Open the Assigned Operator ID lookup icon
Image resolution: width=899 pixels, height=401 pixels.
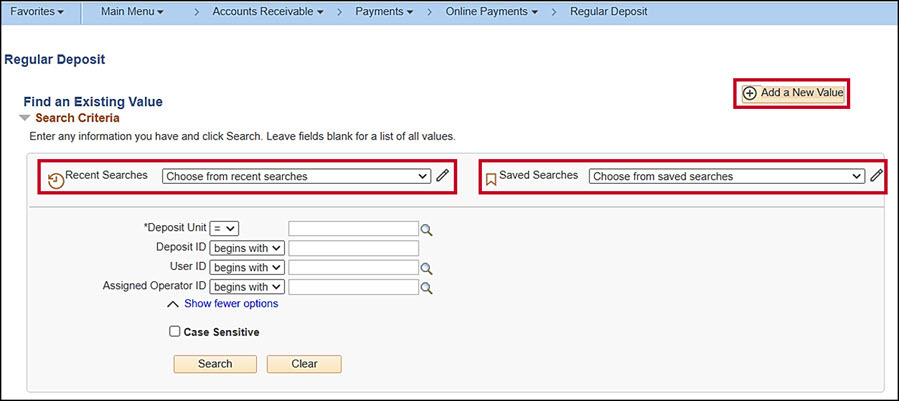click(x=426, y=288)
